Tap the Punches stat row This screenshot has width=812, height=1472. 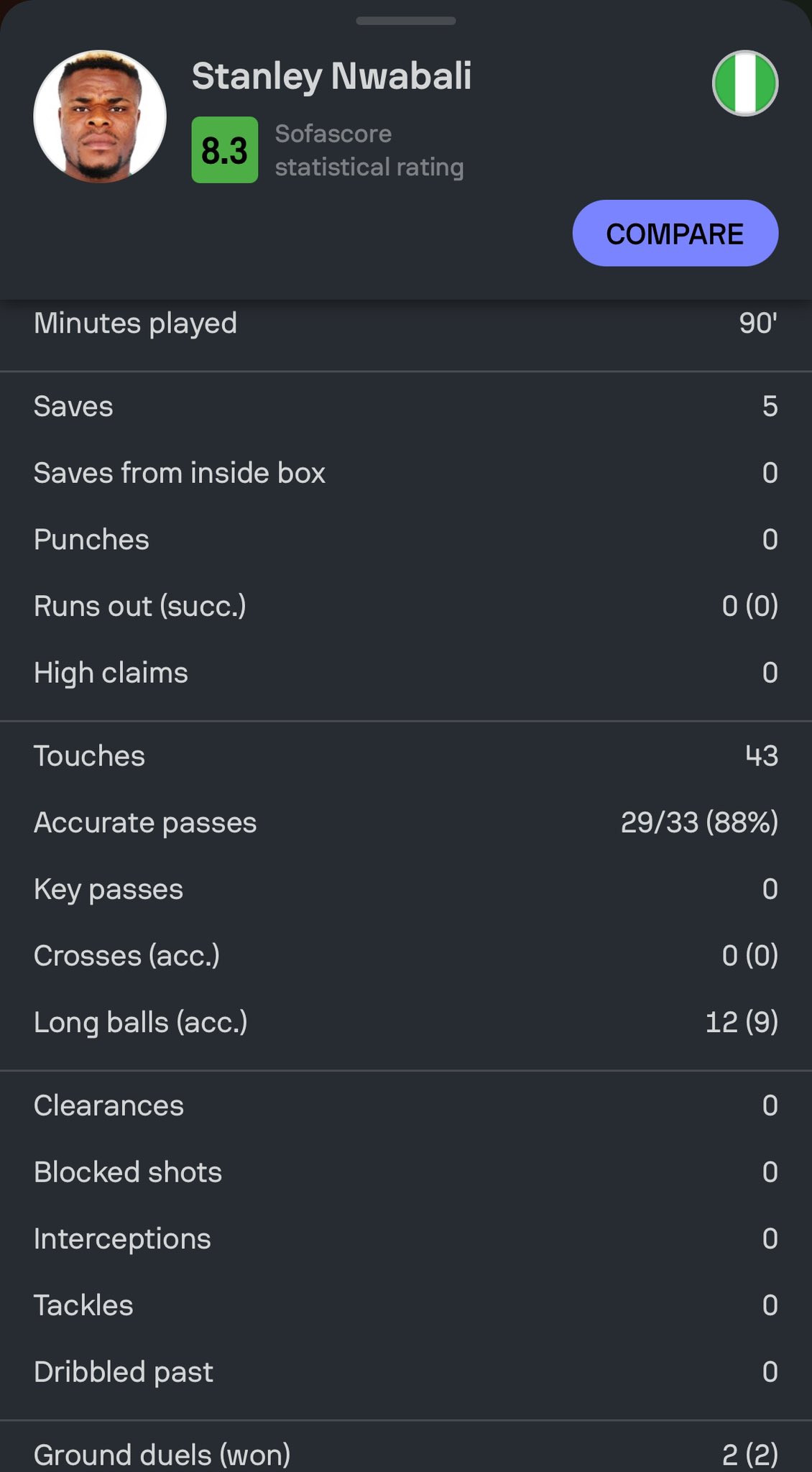(x=406, y=540)
